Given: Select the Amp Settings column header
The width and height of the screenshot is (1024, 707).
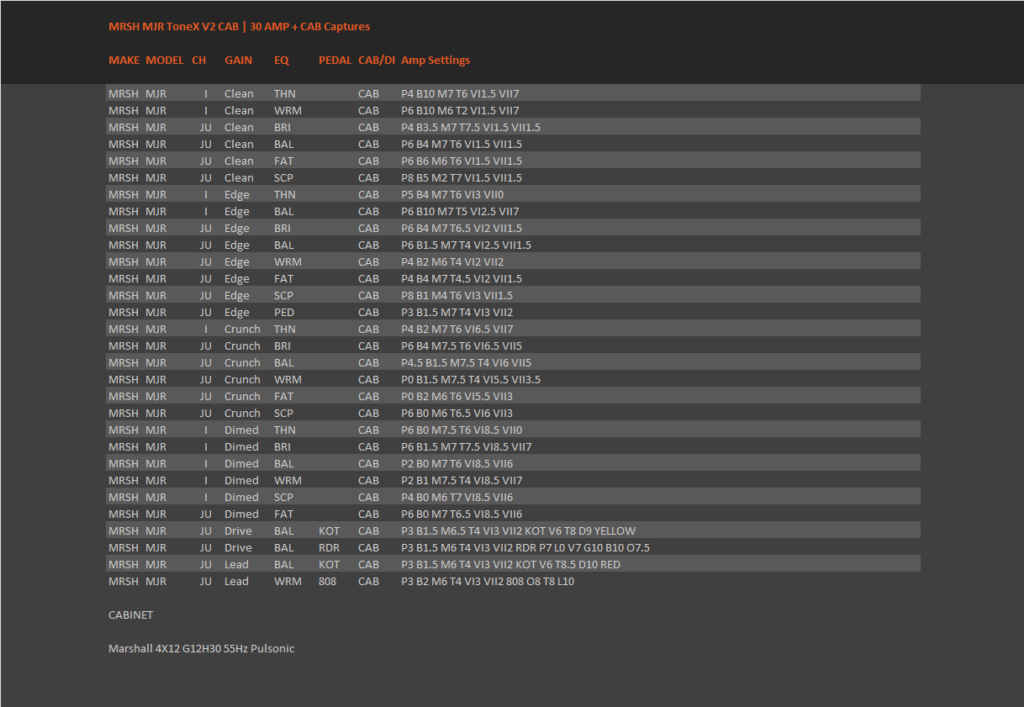Looking at the screenshot, I should (x=436, y=60).
